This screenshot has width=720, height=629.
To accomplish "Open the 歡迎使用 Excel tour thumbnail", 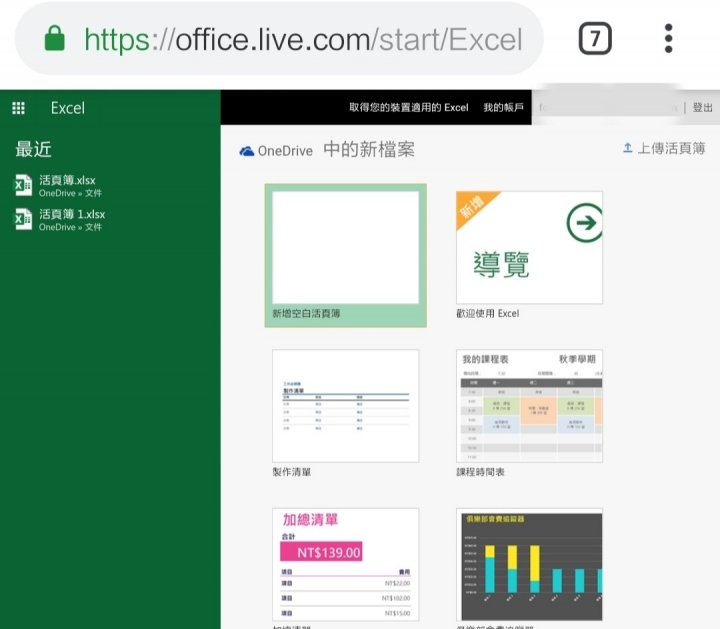I will point(529,248).
